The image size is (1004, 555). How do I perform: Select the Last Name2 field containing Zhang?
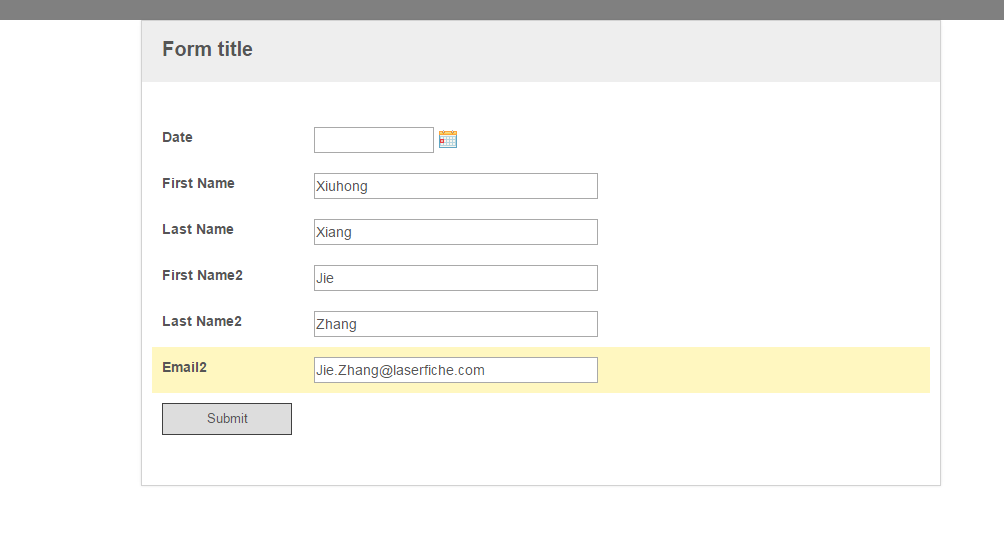coord(455,325)
